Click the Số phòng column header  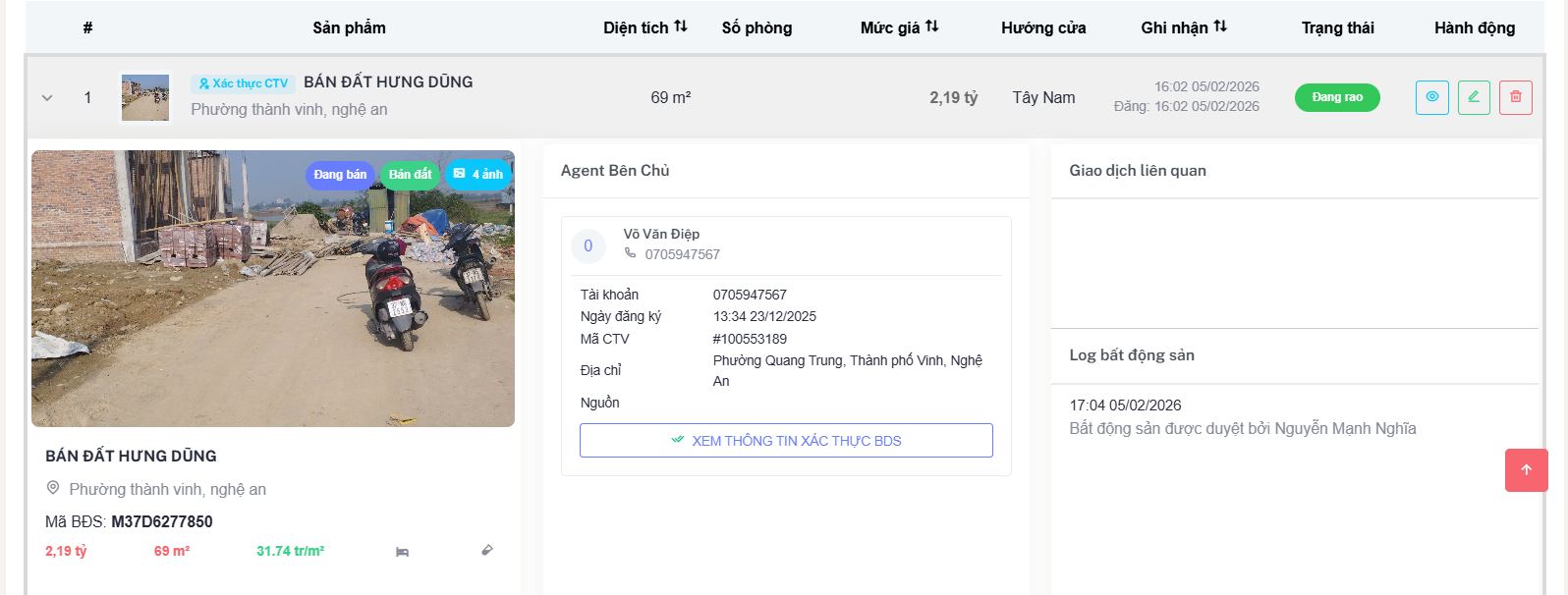click(x=756, y=27)
